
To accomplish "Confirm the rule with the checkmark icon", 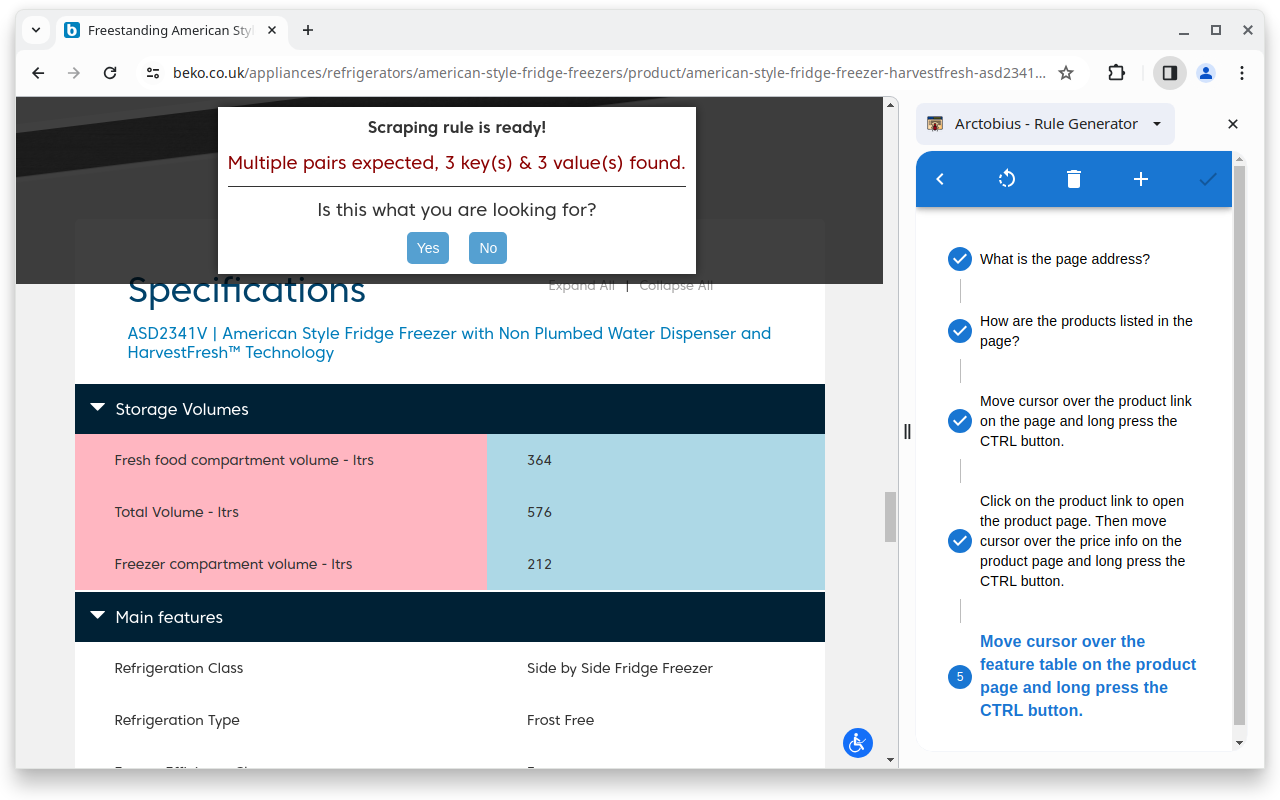I will [1207, 179].
